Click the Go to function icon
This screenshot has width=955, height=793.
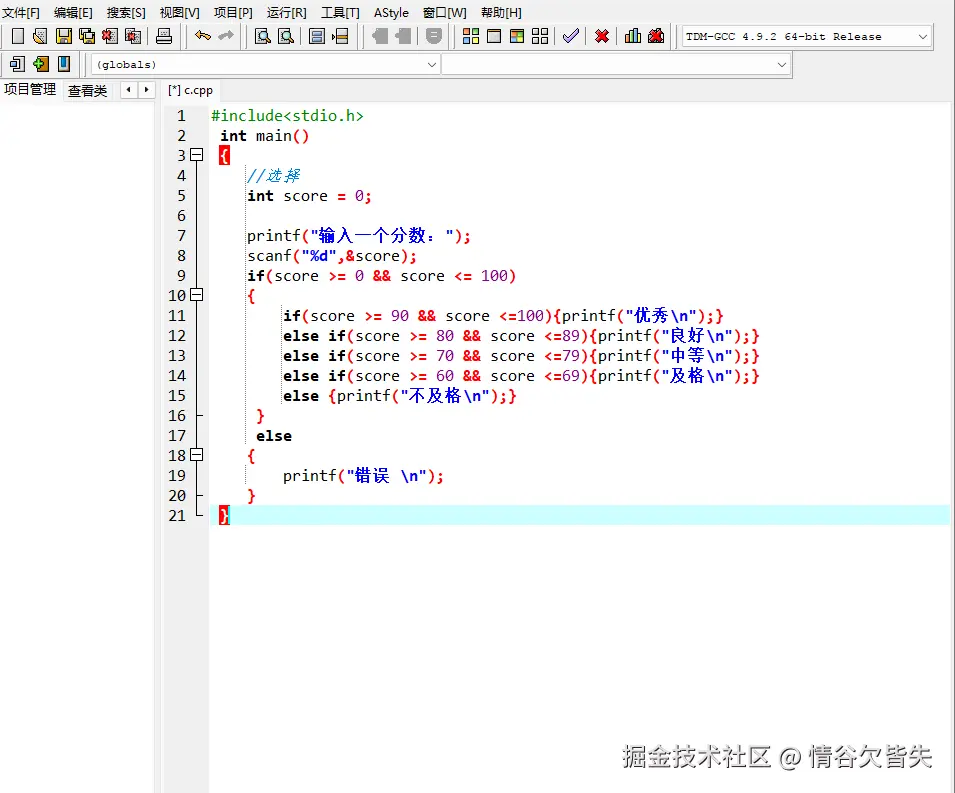click(317, 37)
